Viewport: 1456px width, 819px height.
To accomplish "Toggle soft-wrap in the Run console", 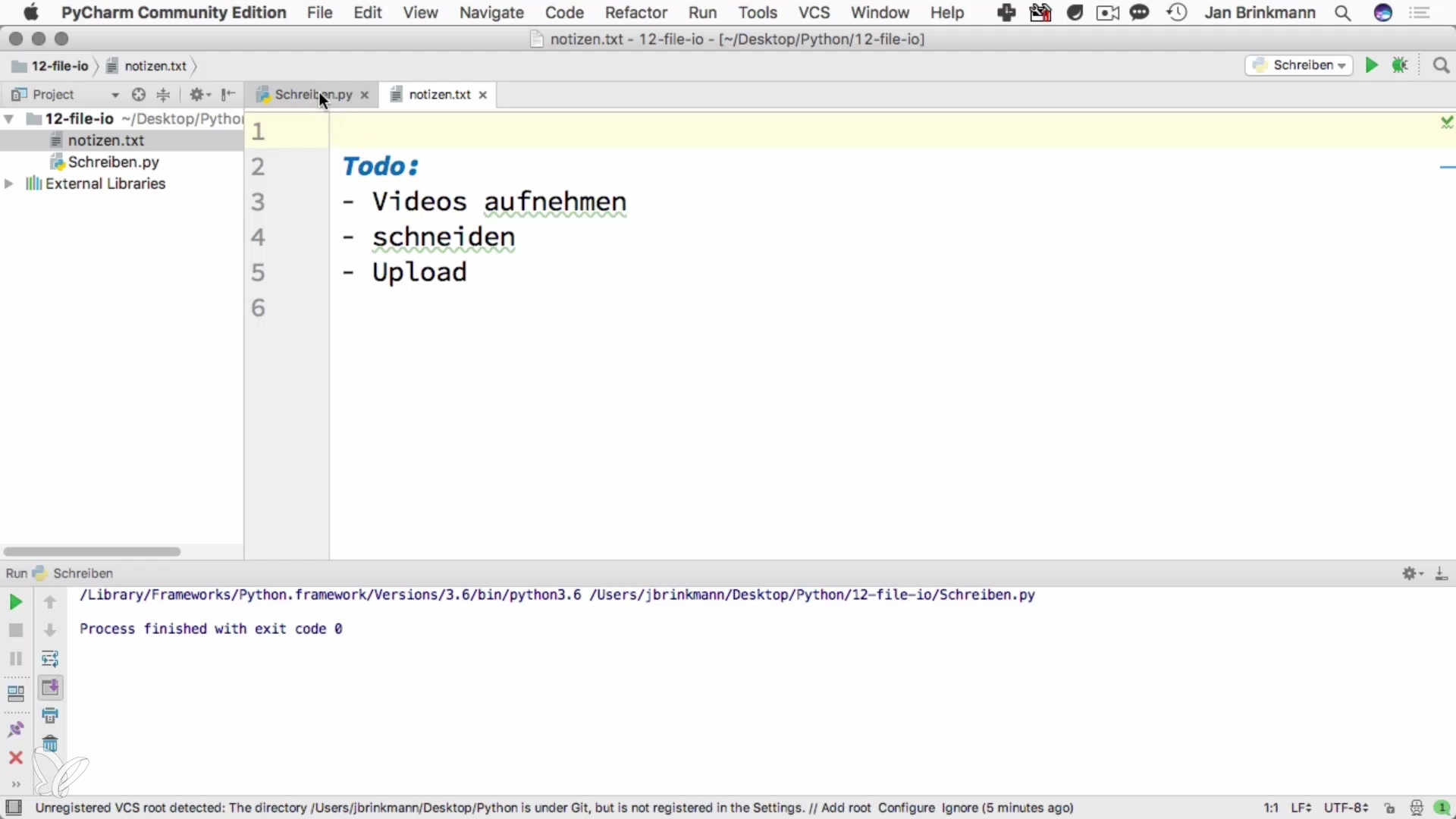I will 50,658.
